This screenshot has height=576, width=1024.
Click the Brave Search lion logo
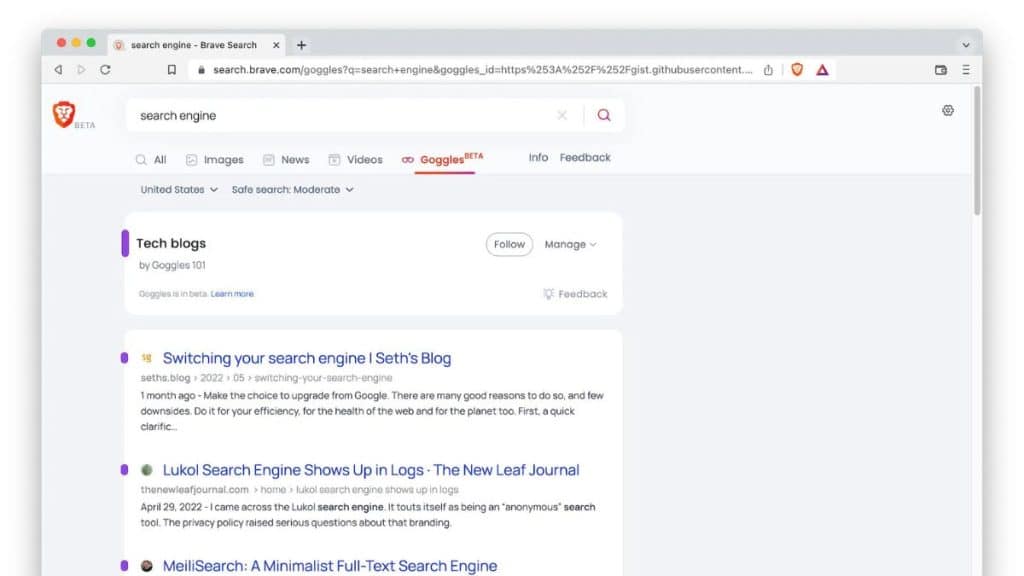pyautogui.click(x=64, y=114)
